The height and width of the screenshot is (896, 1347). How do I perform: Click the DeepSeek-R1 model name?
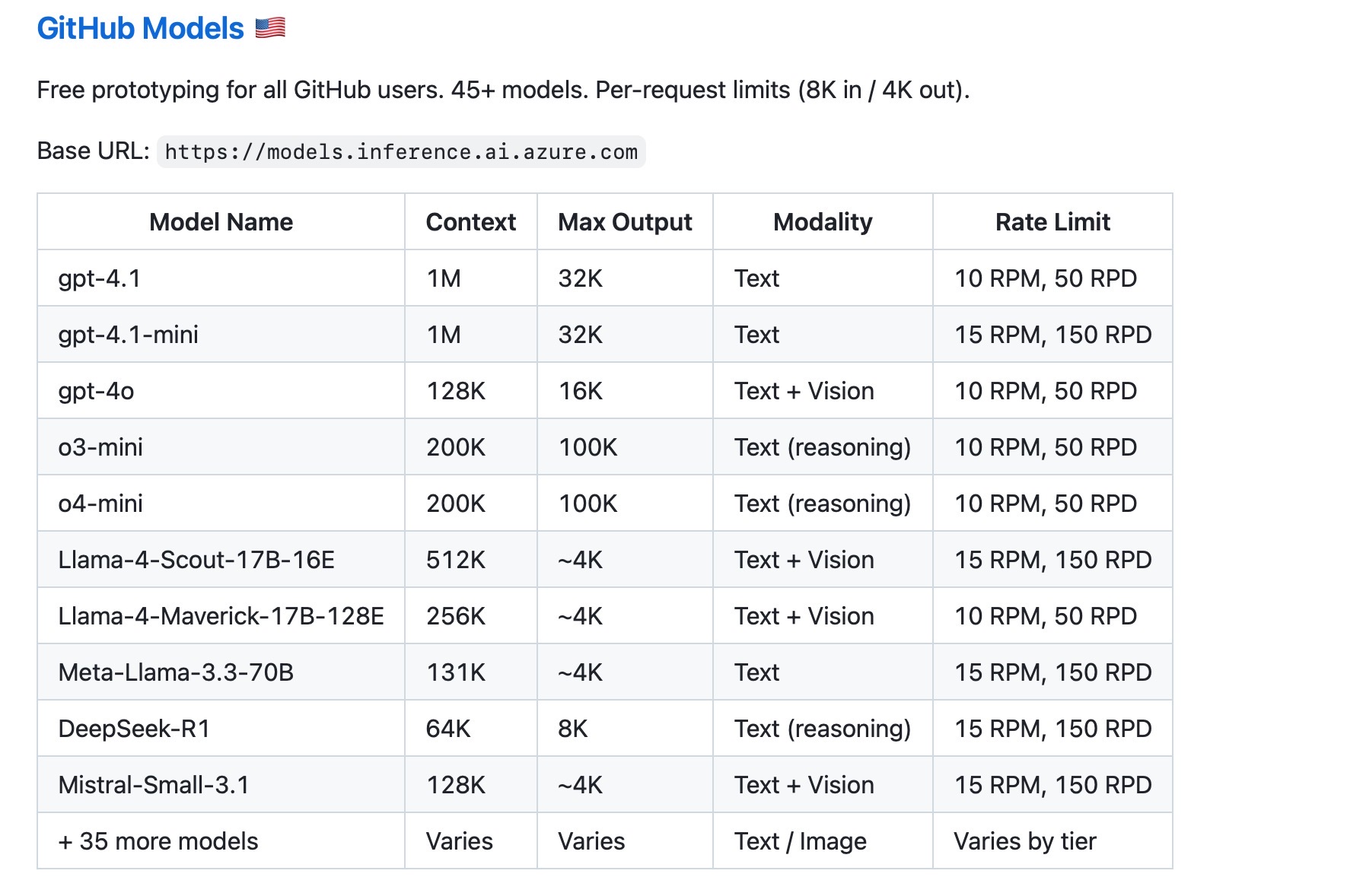pyautogui.click(x=134, y=729)
